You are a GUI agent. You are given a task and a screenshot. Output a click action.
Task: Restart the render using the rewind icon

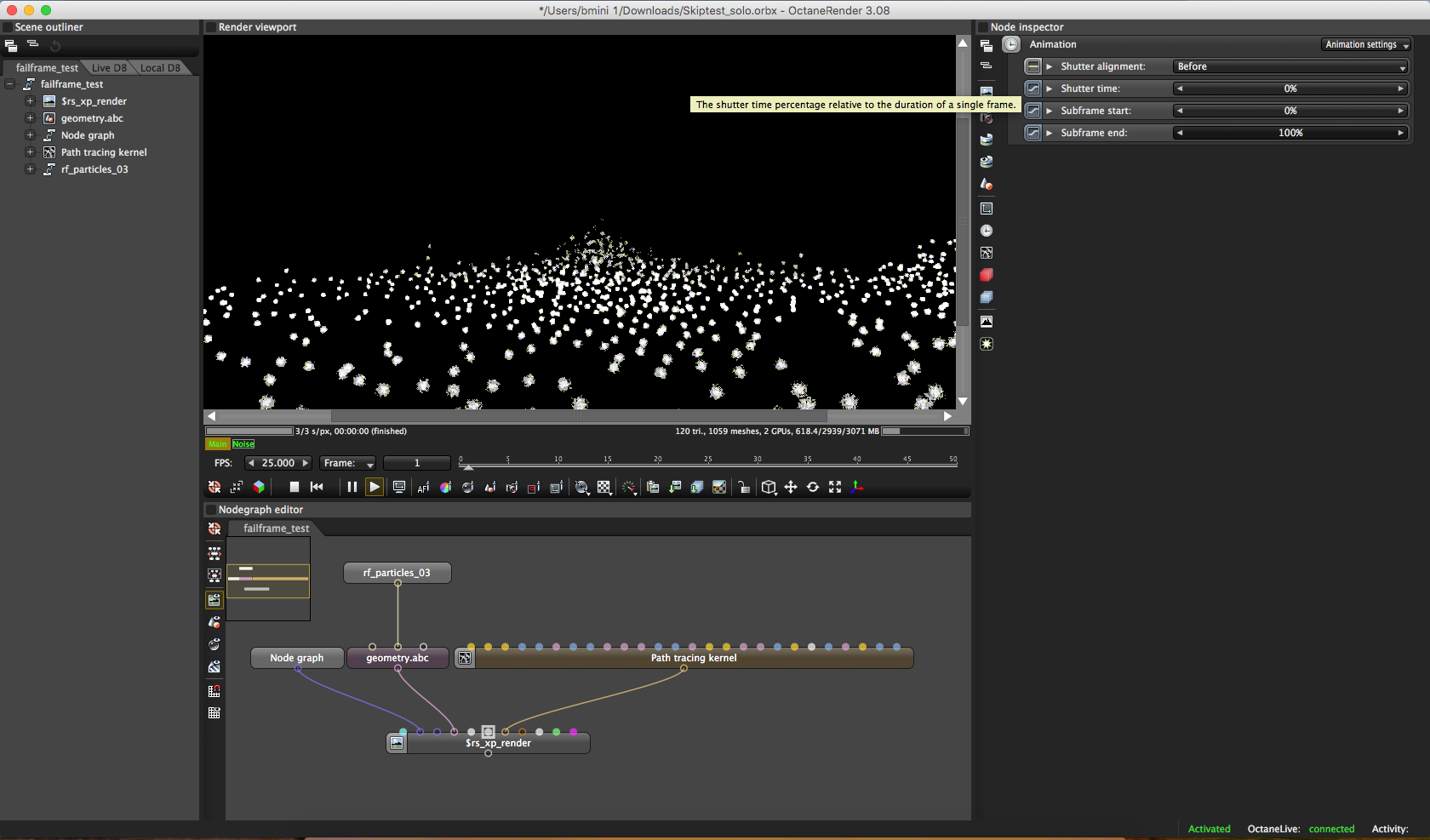[317, 487]
